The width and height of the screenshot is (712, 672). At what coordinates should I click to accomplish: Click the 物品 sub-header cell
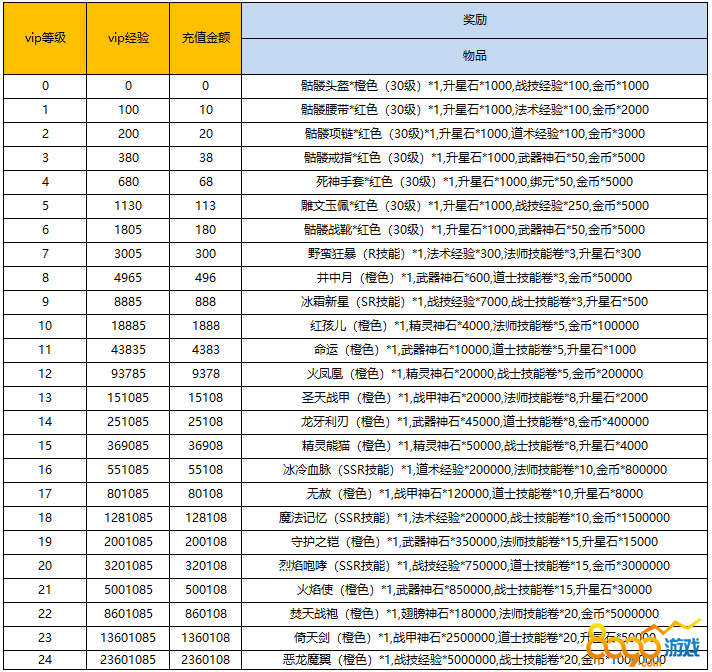[475, 55]
